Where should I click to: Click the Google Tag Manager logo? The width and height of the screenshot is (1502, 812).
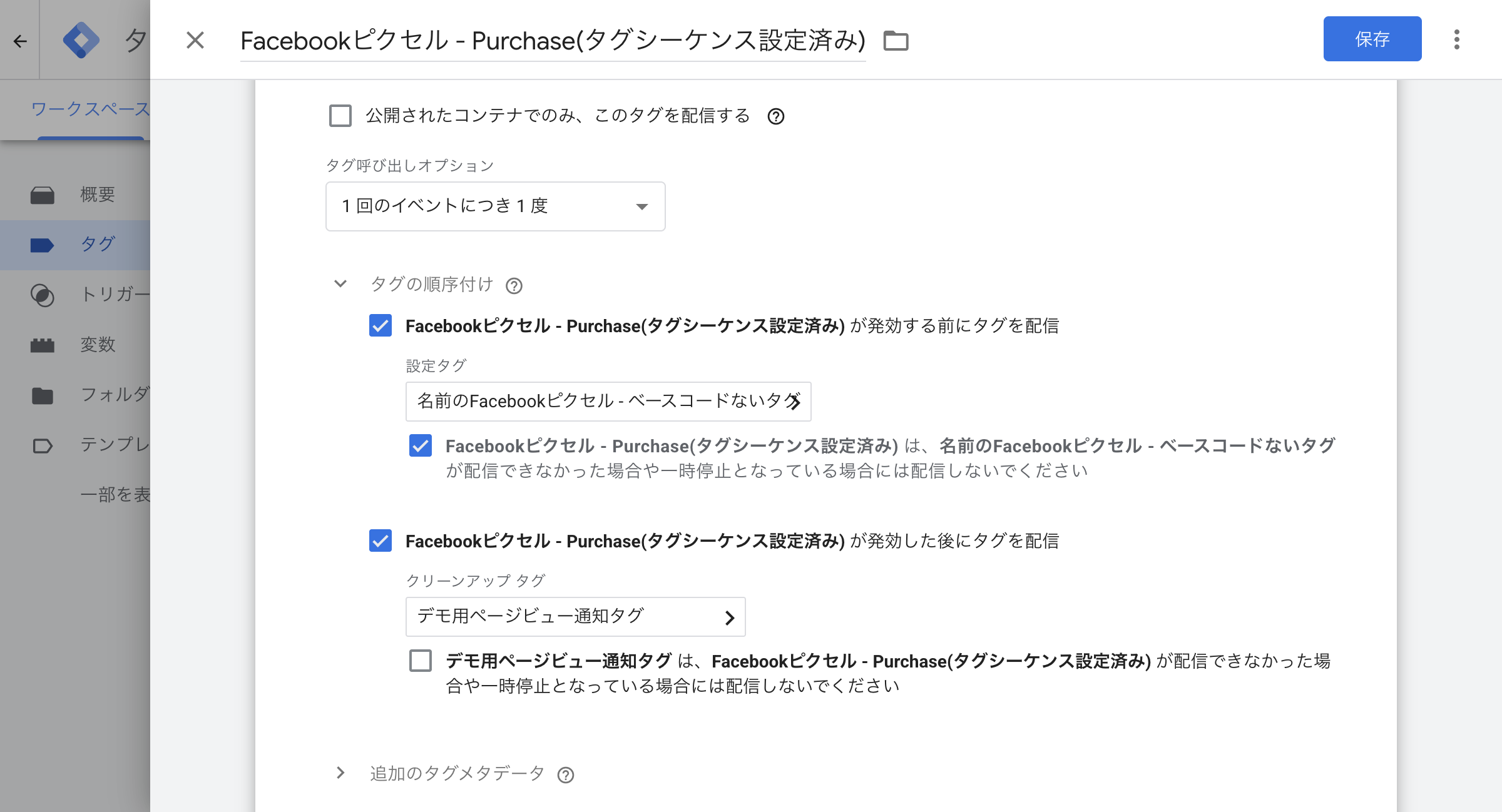[x=81, y=40]
